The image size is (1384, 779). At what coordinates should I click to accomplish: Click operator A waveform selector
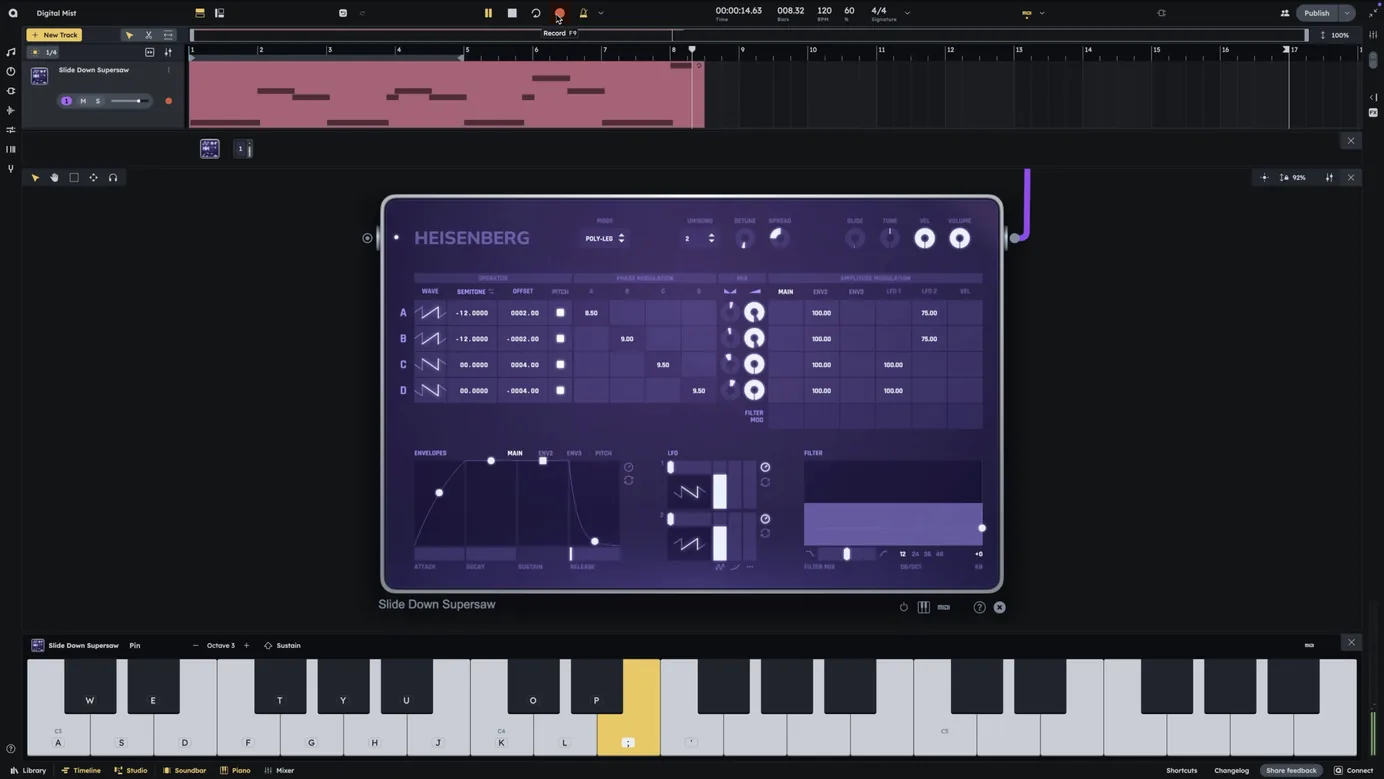click(430, 313)
